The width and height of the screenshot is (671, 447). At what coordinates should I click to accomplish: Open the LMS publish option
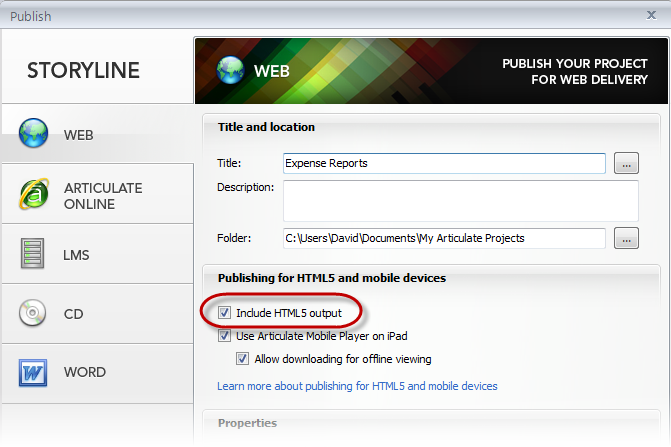(x=76, y=255)
